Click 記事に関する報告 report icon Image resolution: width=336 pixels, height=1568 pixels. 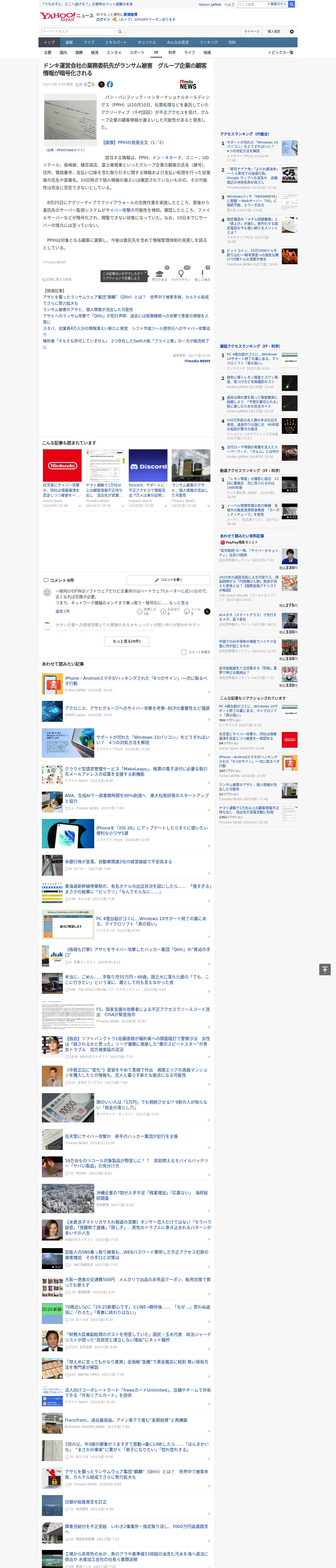click(57, 279)
